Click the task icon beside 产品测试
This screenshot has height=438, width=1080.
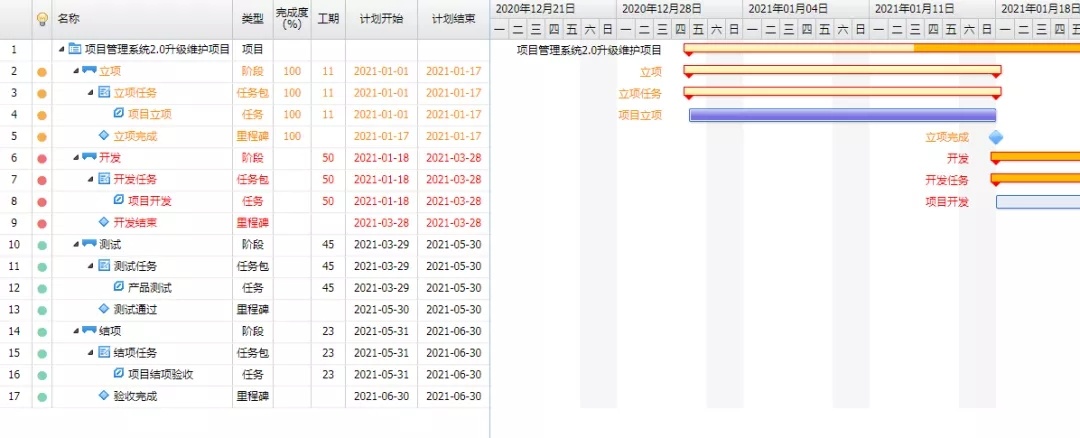click(x=118, y=287)
